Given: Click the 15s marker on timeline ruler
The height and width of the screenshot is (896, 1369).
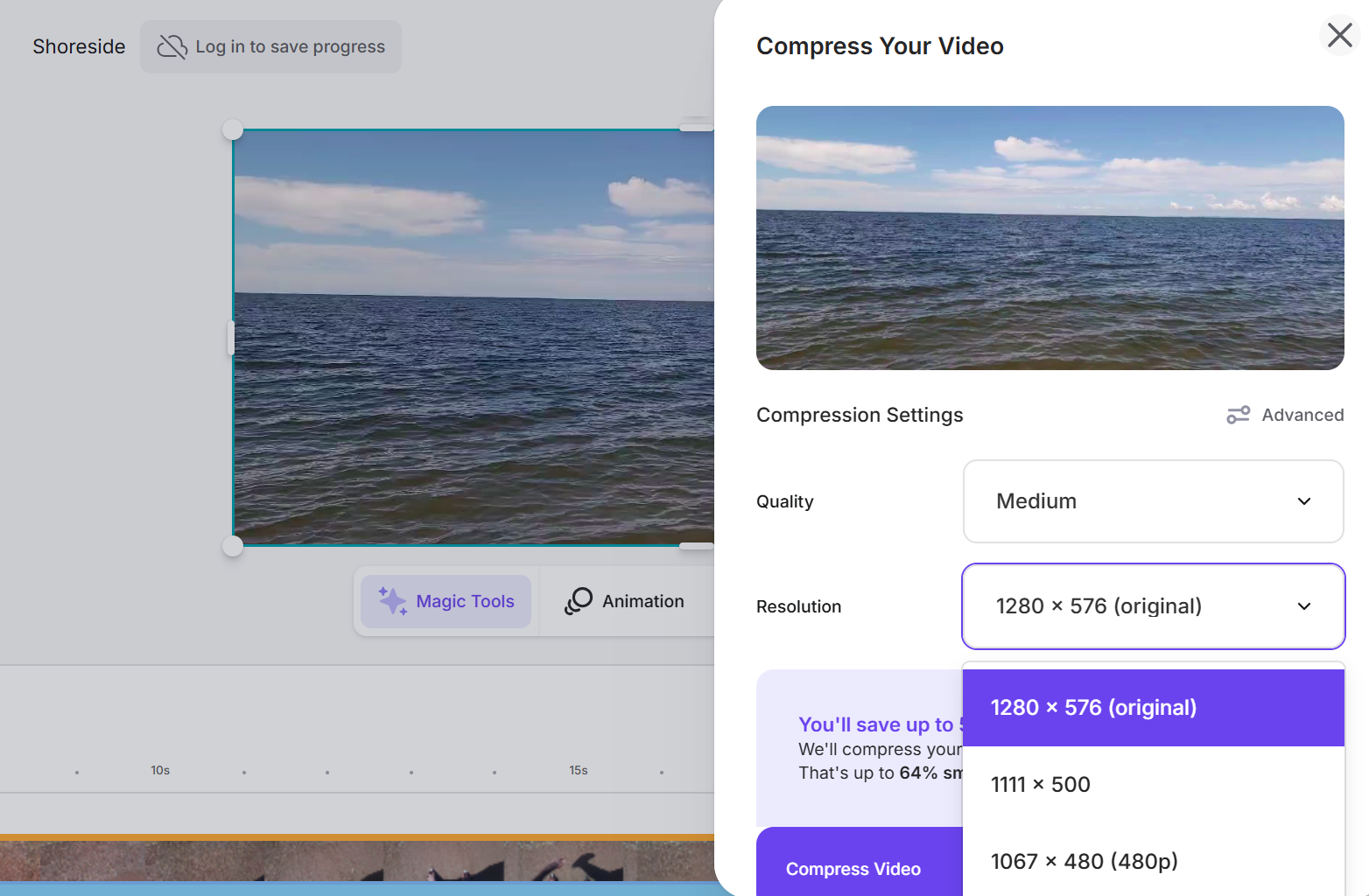Looking at the screenshot, I should 579,770.
